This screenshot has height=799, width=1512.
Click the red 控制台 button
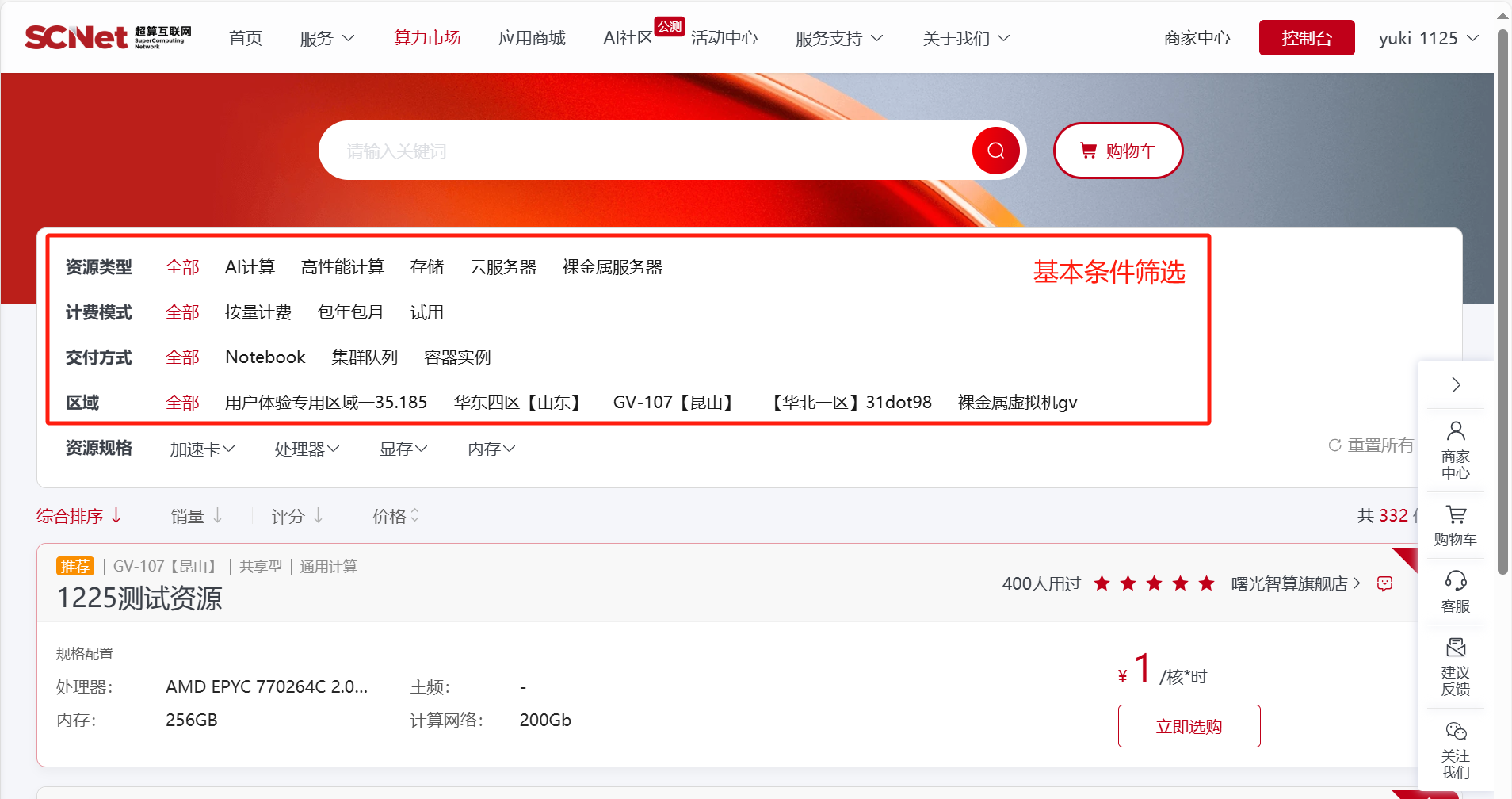[x=1306, y=38]
